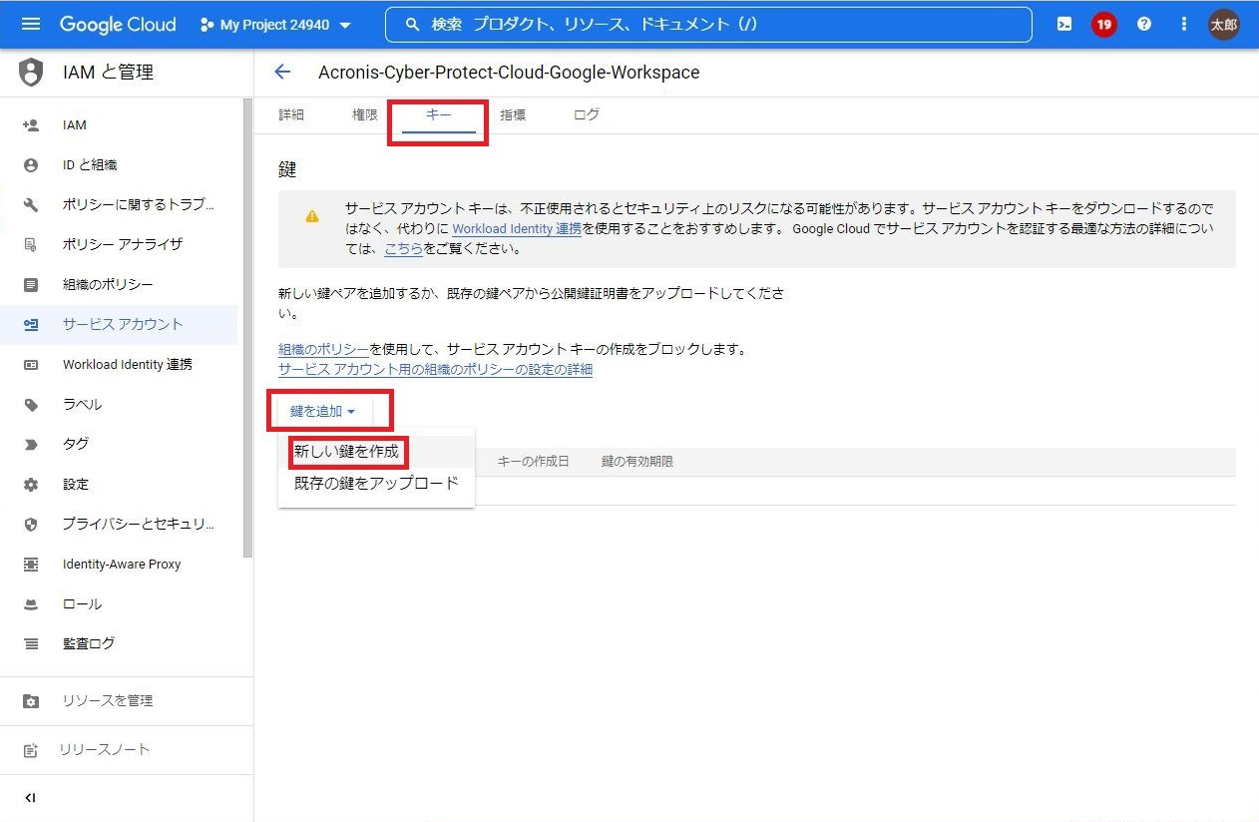Viewport: 1259px width, 822px height.
Task: Go back with the left arrow
Action: point(282,72)
